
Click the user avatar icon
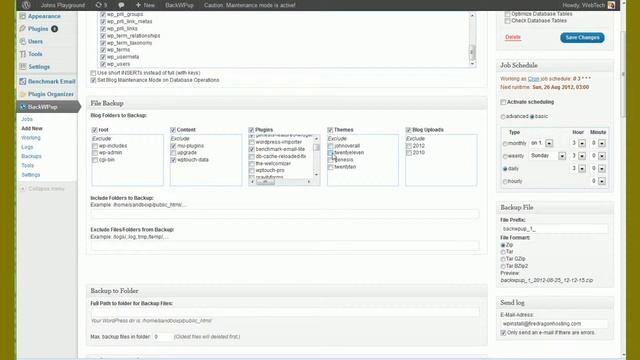coord(611,5)
